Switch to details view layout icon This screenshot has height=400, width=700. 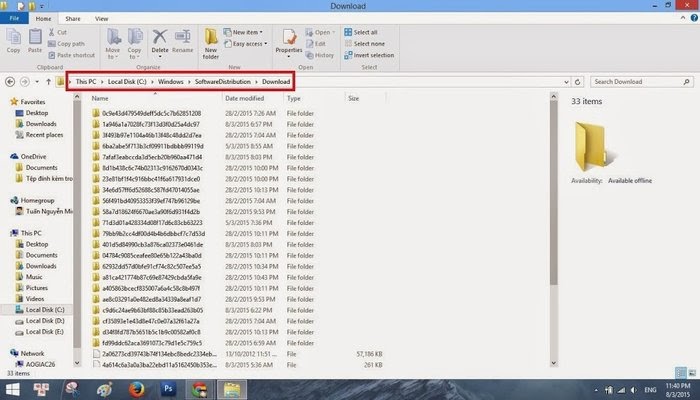pos(681,372)
